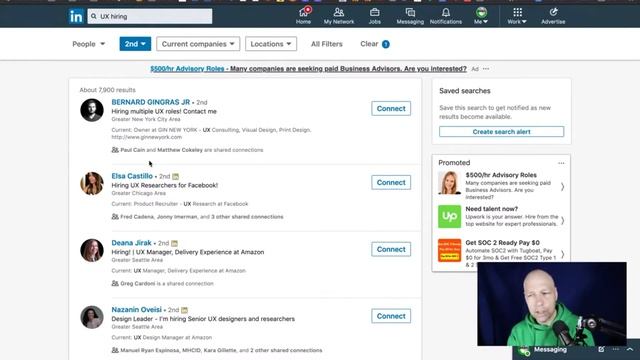View Elsa's shared connections icon
This screenshot has height=360, width=640.
[115, 216]
